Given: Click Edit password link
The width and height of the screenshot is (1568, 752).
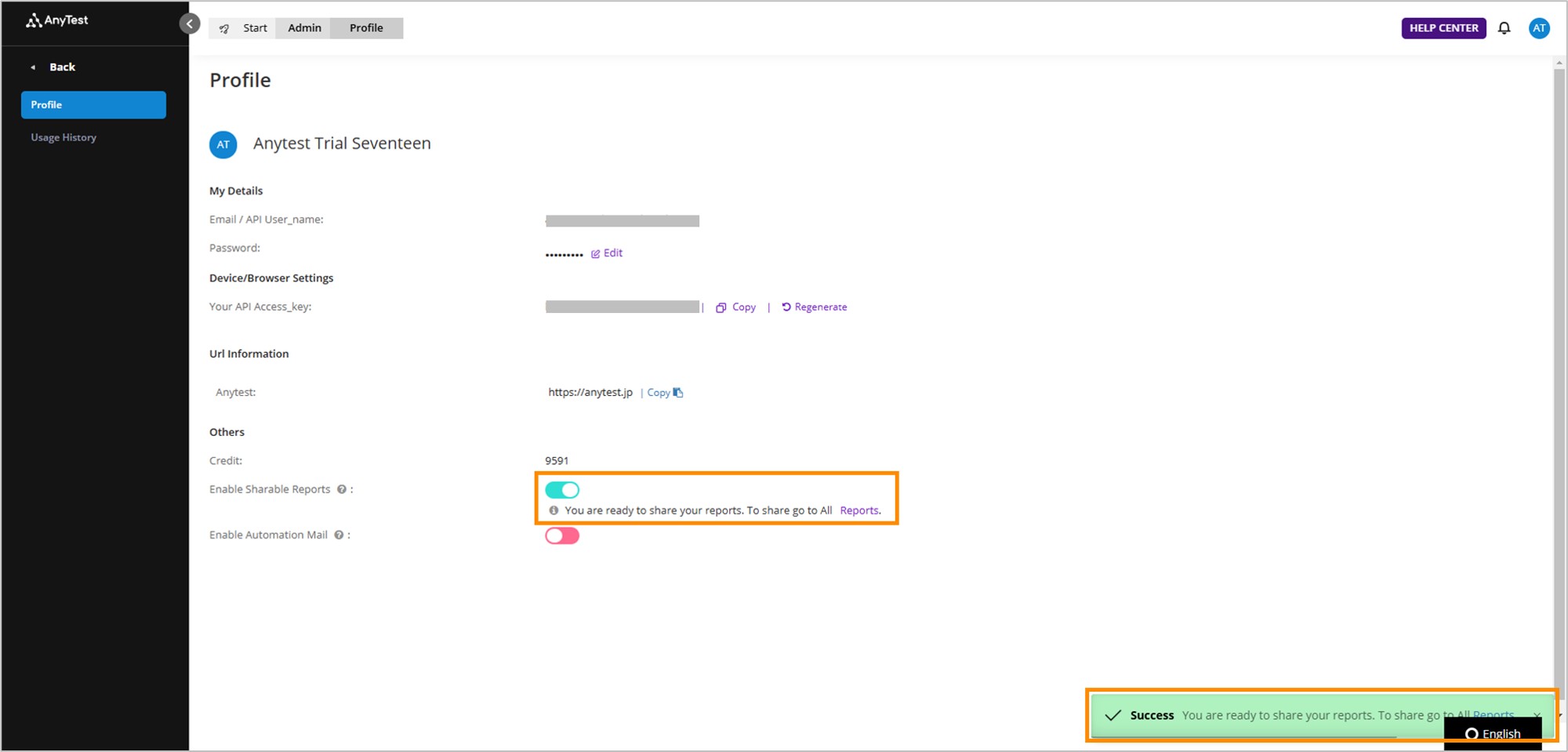Looking at the screenshot, I should 613,253.
